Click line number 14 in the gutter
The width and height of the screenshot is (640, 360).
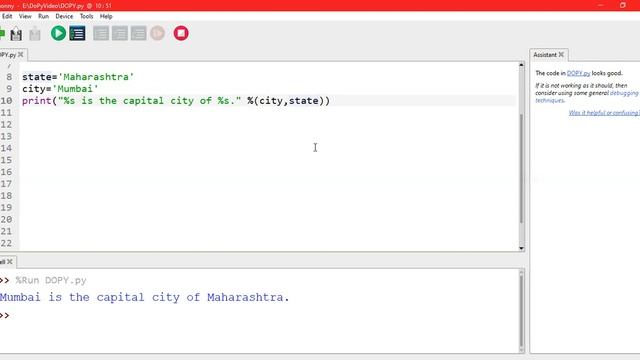click(6, 148)
